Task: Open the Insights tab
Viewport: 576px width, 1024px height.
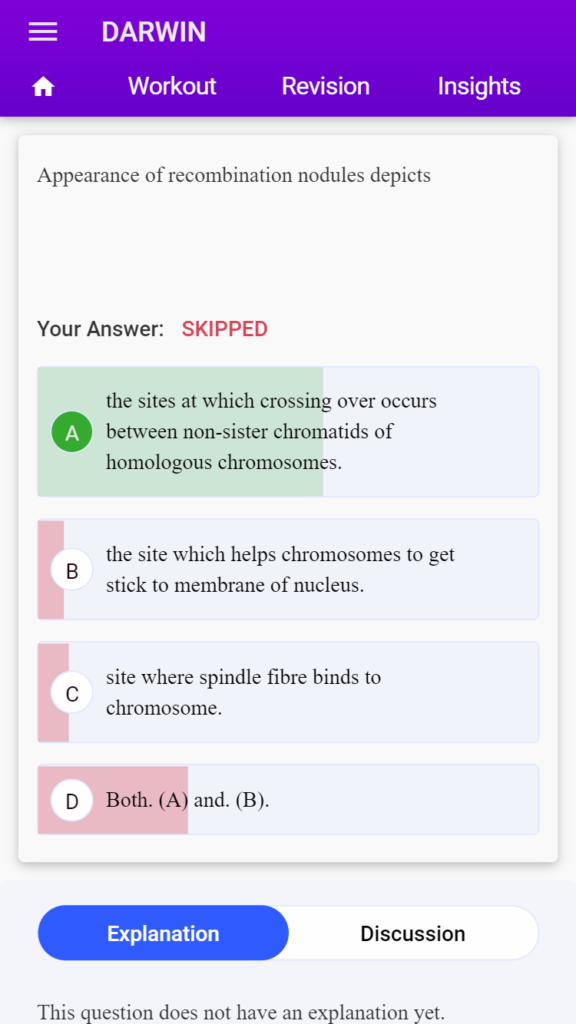Action: click(479, 86)
